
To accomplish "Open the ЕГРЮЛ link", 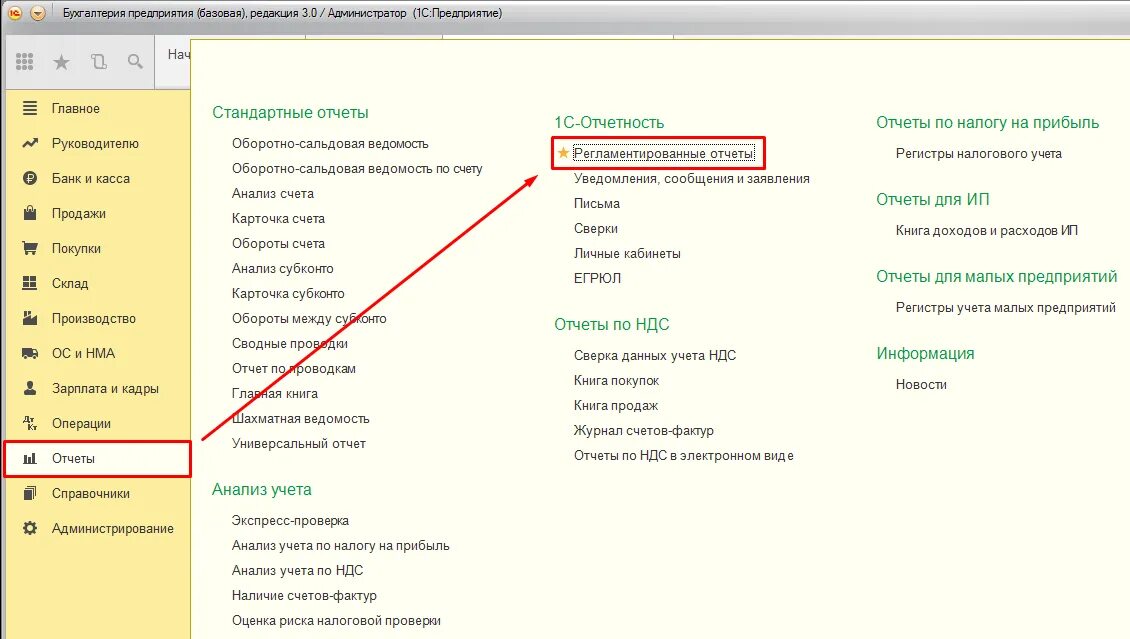I will pyautogui.click(x=597, y=278).
